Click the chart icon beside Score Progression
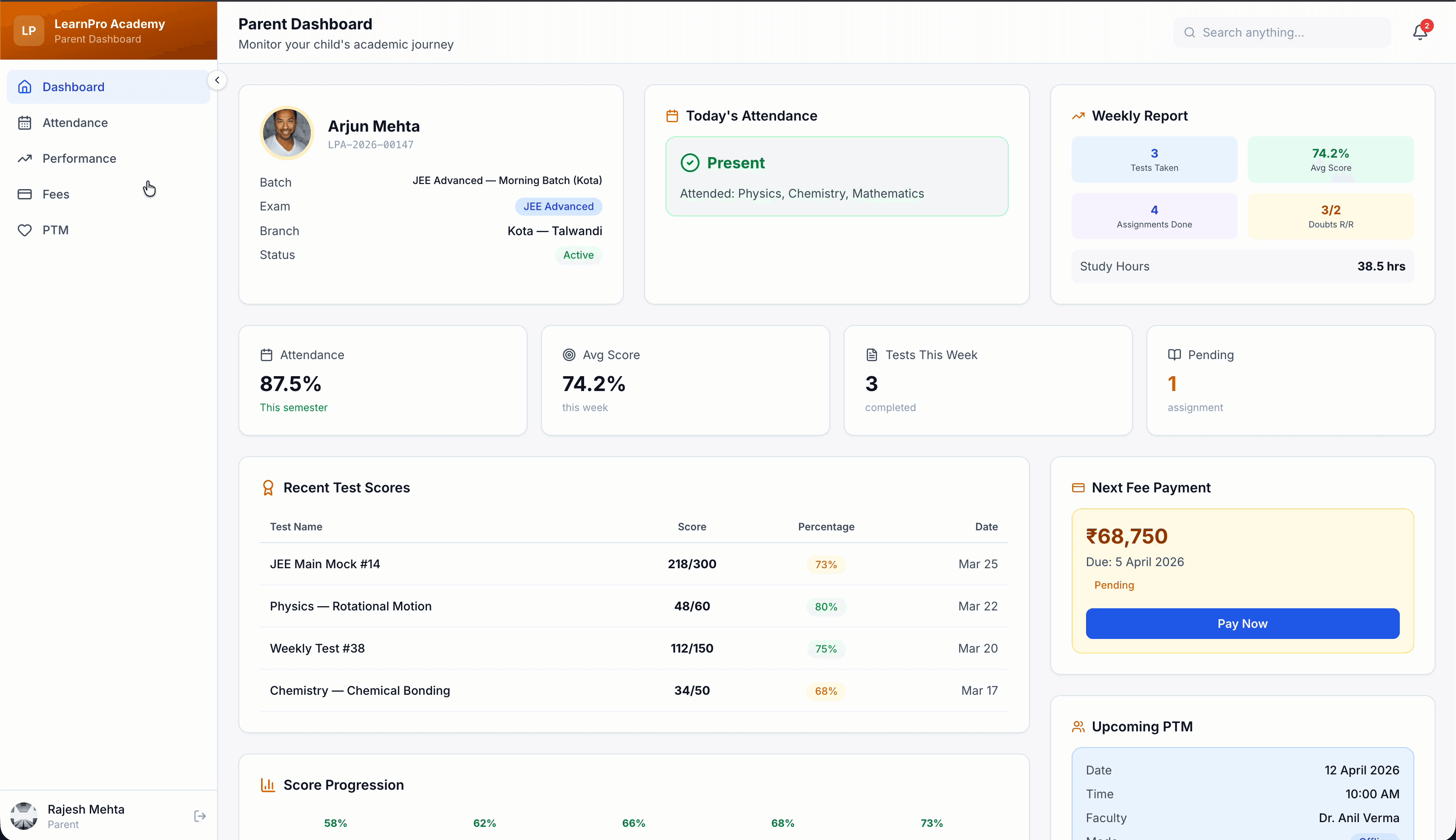The height and width of the screenshot is (840, 1456). coord(268,785)
